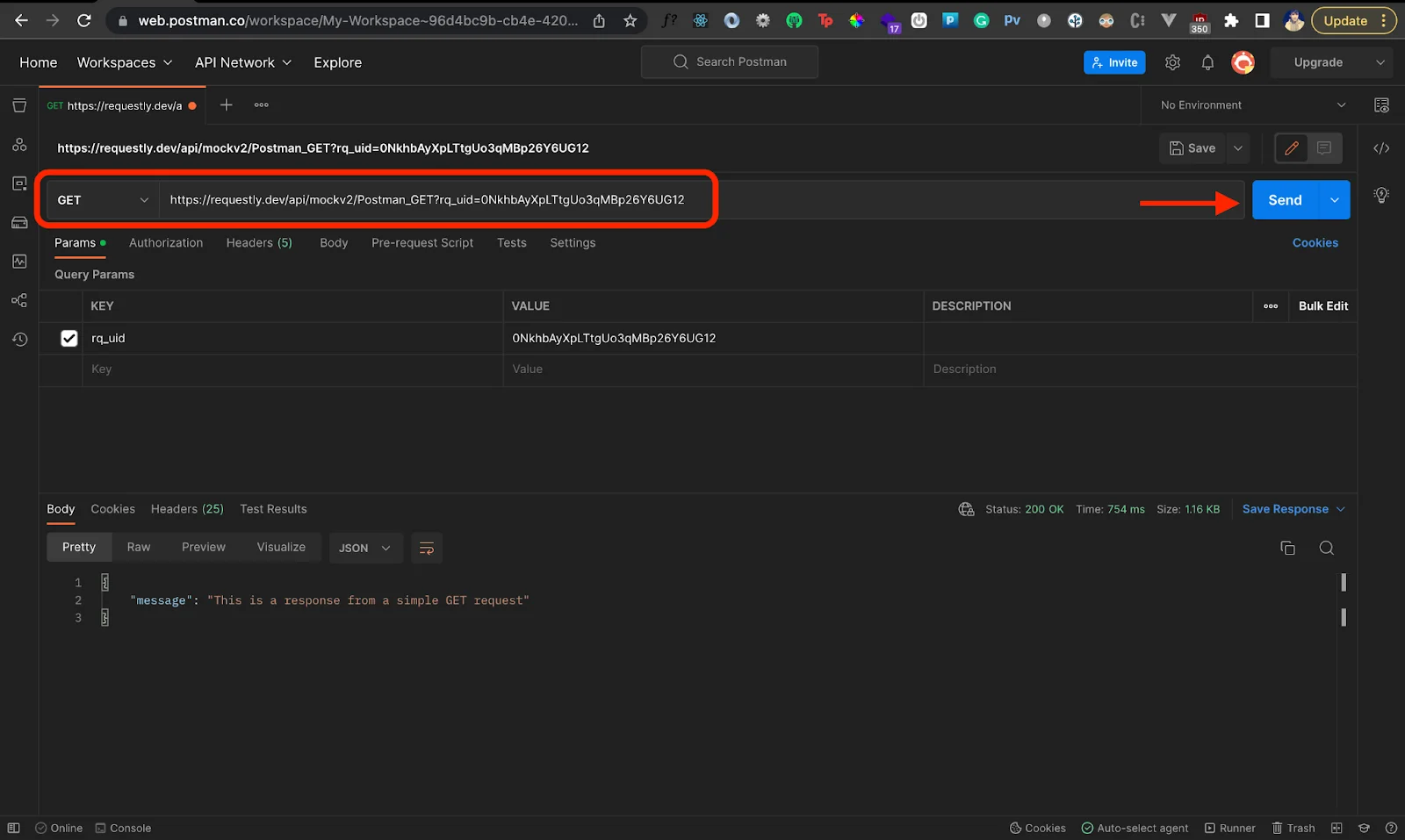Open the Flows sidebar icon
The width and height of the screenshot is (1405, 840).
point(19,300)
